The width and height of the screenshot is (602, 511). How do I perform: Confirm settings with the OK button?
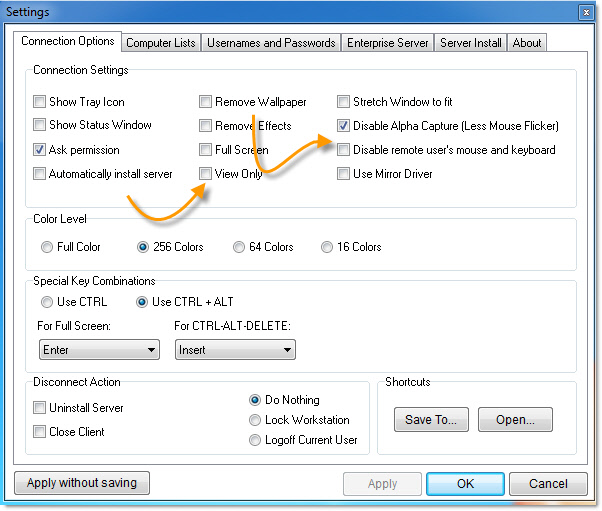(x=465, y=484)
